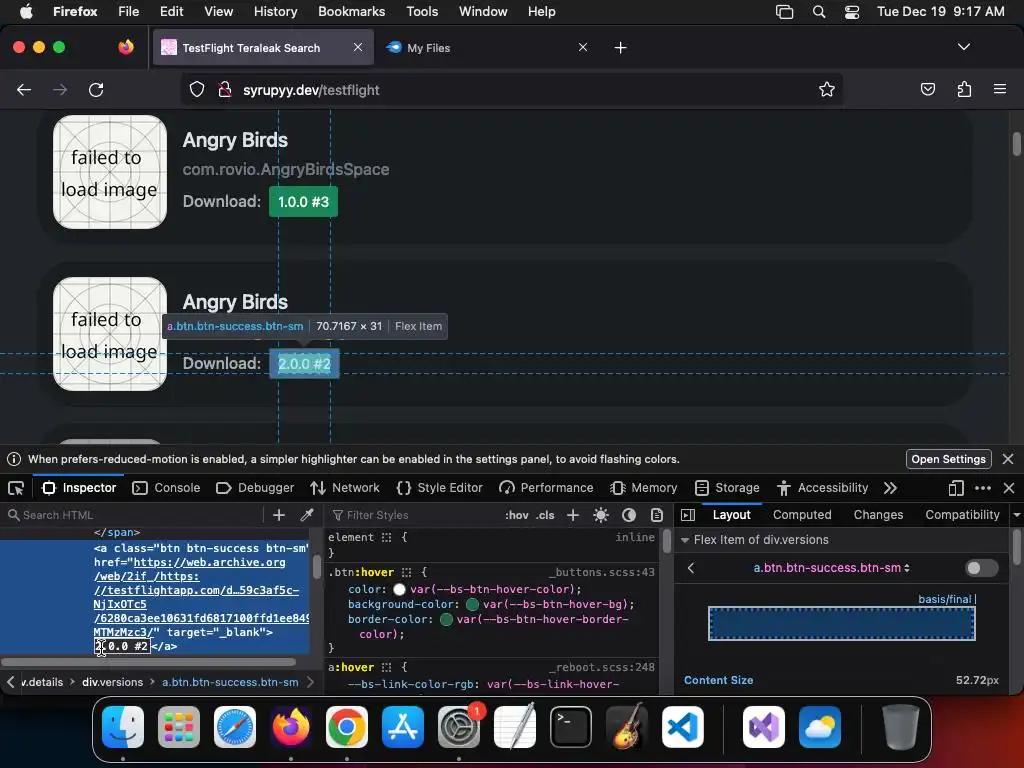Open the List all tabs dropdown
This screenshot has width=1024, height=768.
coord(964,47)
